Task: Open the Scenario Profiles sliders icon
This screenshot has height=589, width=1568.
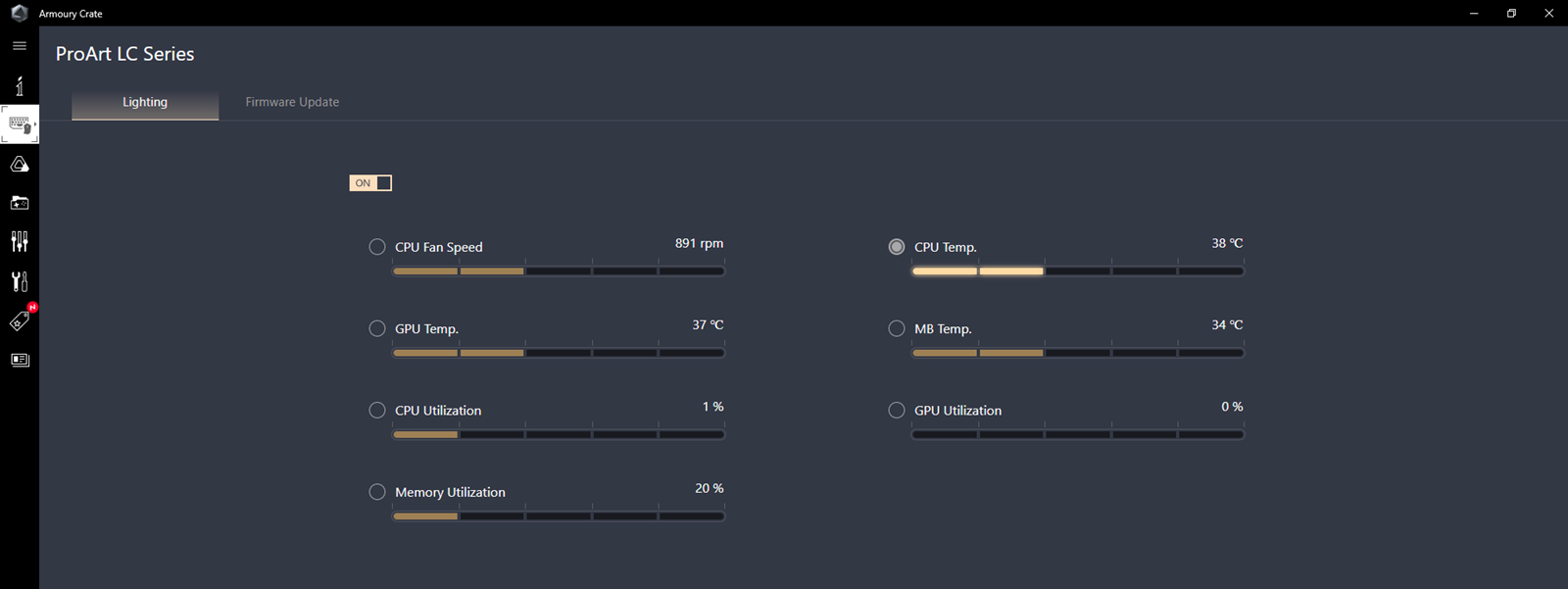Action: tap(20, 241)
